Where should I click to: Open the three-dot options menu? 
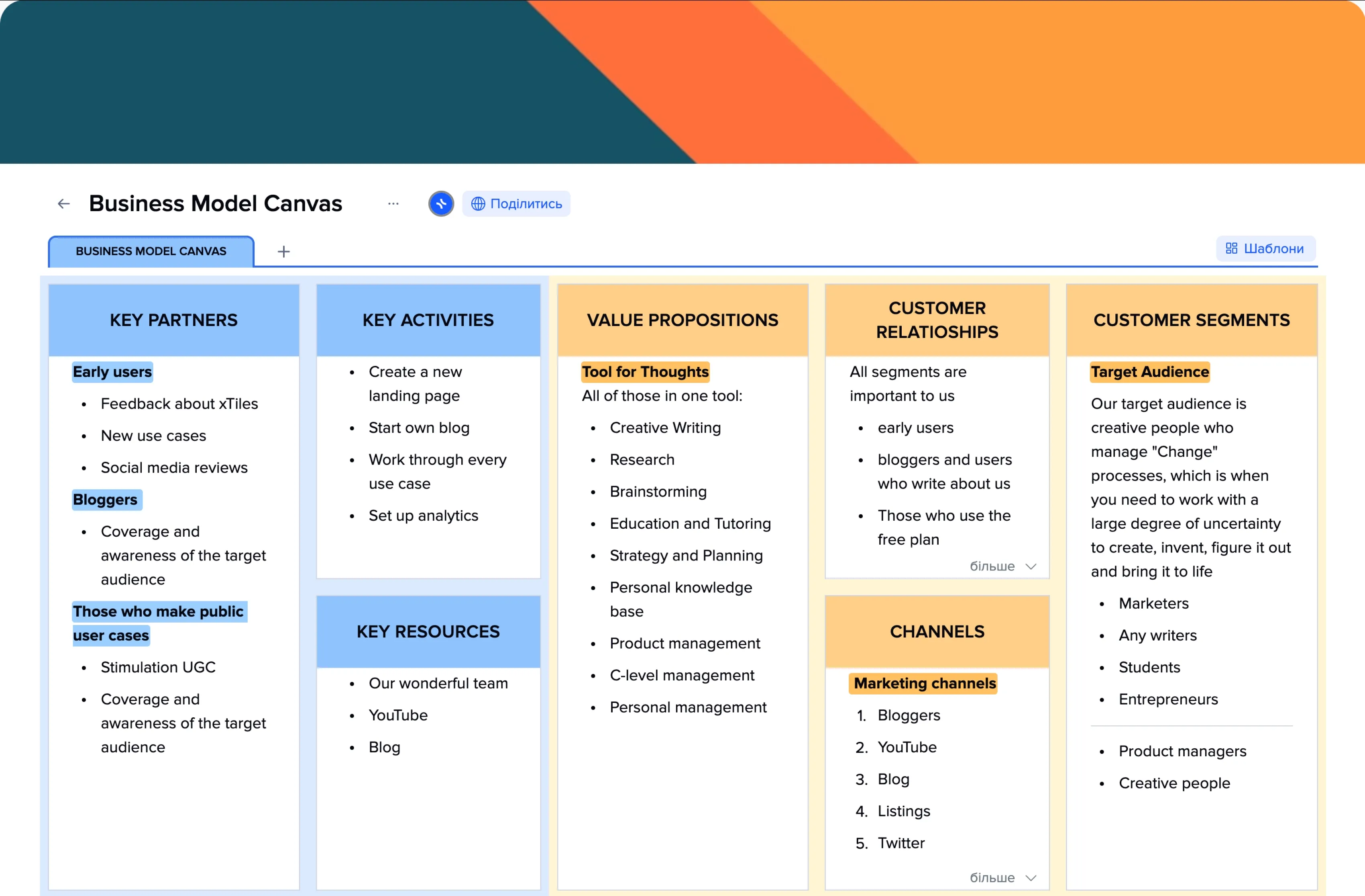click(x=393, y=204)
